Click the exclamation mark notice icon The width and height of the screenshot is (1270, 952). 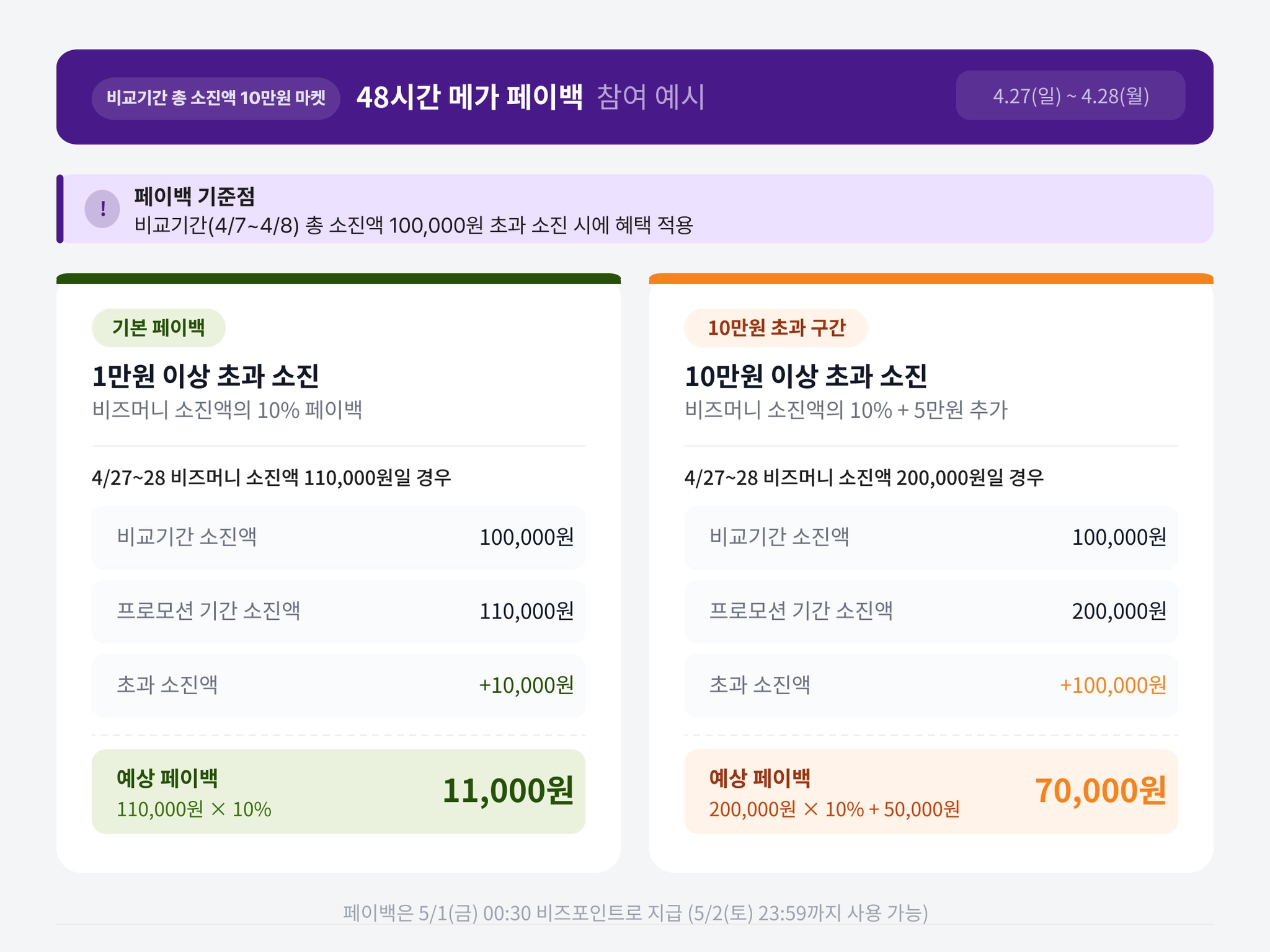[x=102, y=209]
